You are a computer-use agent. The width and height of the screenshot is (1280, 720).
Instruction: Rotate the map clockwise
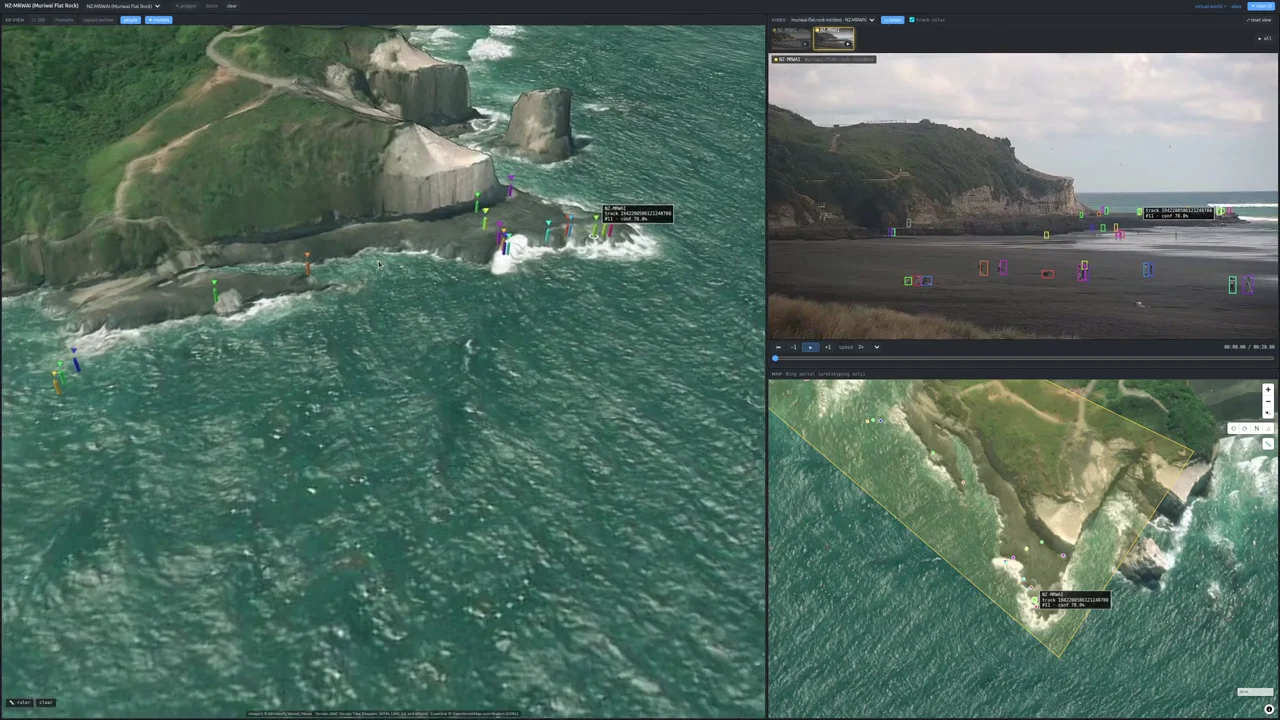pyautogui.click(x=1245, y=428)
